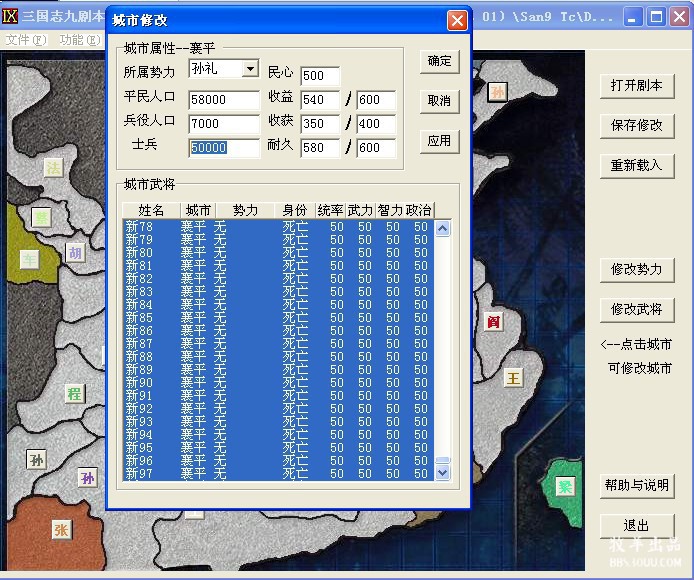Select the 新86 general row
The width and height of the screenshot is (694, 580).
coord(278,331)
